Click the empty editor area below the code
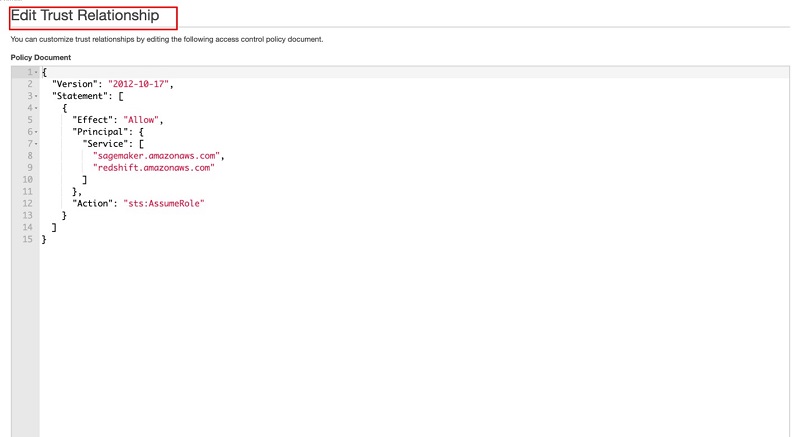This screenshot has height=437, width=800. click(414, 337)
